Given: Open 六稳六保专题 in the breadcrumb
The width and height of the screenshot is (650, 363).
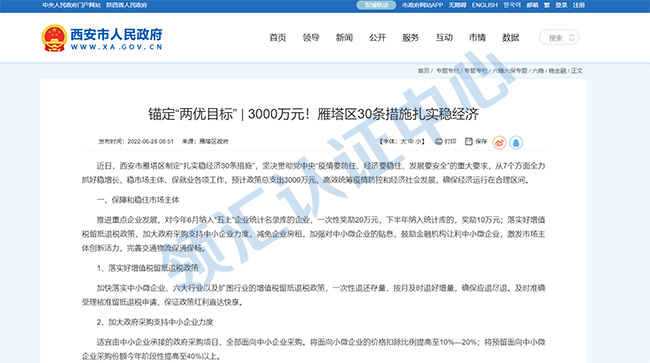Looking at the screenshot, I should pos(509,71).
